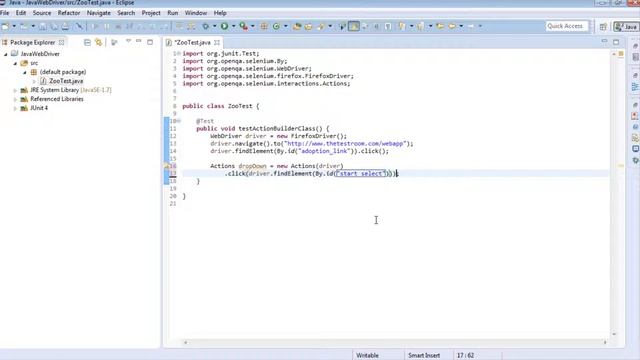Click the New file toolbar icon
The image size is (640, 360).
[x=5, y=26]
